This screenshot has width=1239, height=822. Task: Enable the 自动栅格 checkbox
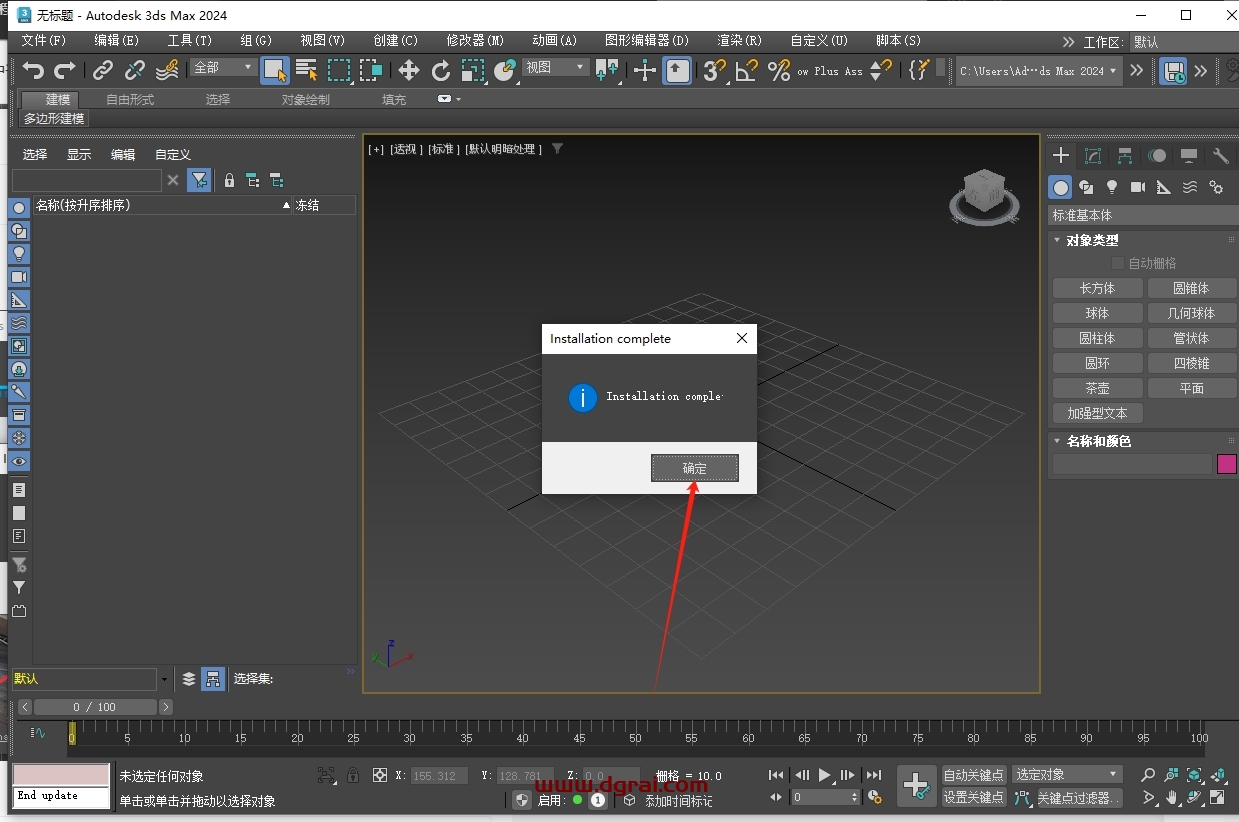click(x=1118, y=263)
